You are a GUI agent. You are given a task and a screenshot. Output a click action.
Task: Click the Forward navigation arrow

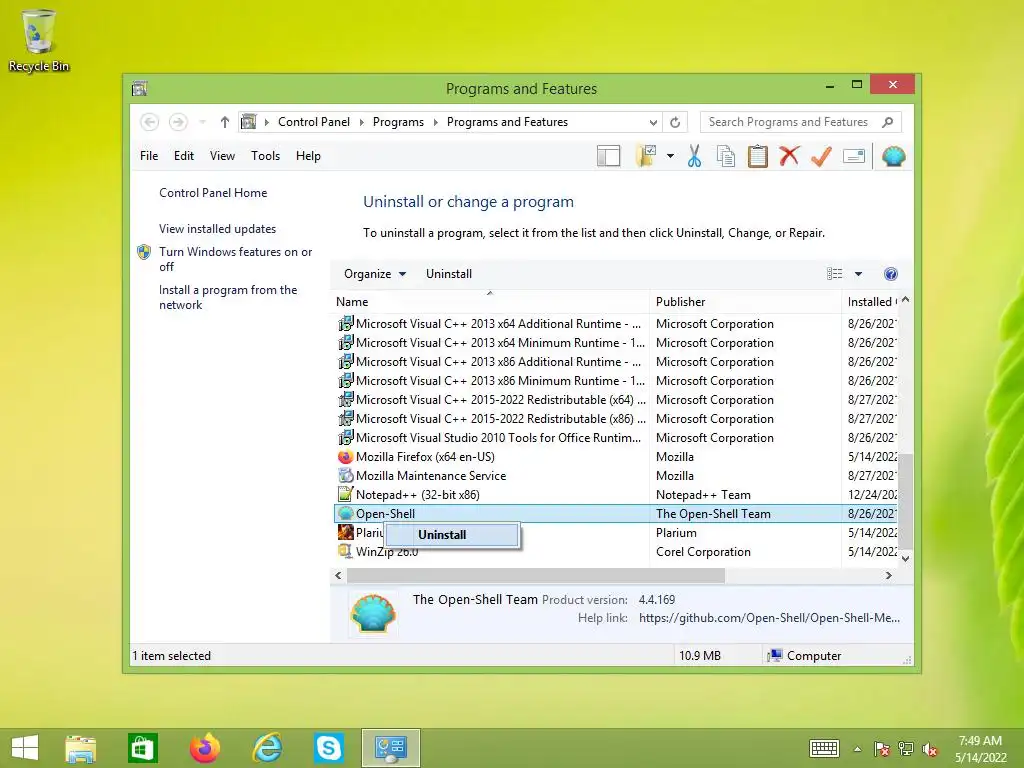[178, 122]
